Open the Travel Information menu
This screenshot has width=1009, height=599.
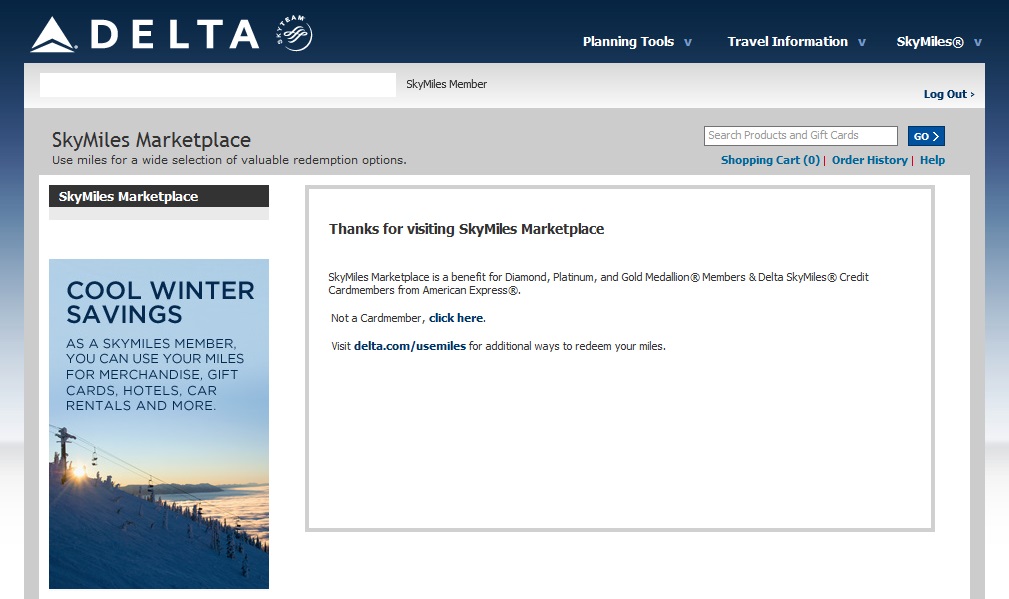[787, 42]
